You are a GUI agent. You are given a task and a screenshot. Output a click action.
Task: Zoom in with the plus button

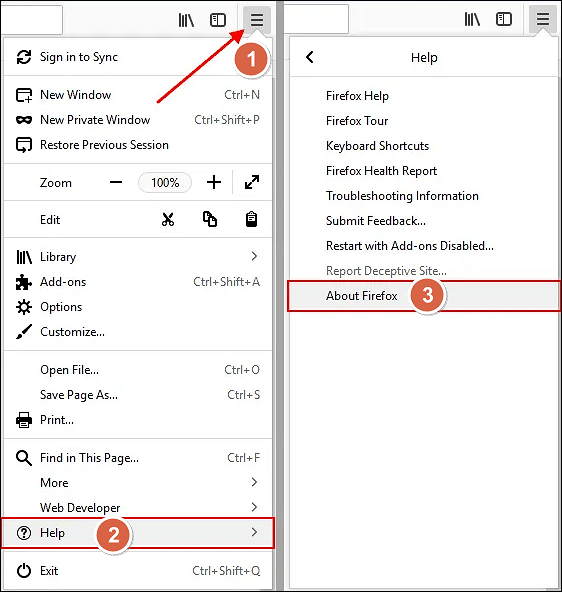214,182
